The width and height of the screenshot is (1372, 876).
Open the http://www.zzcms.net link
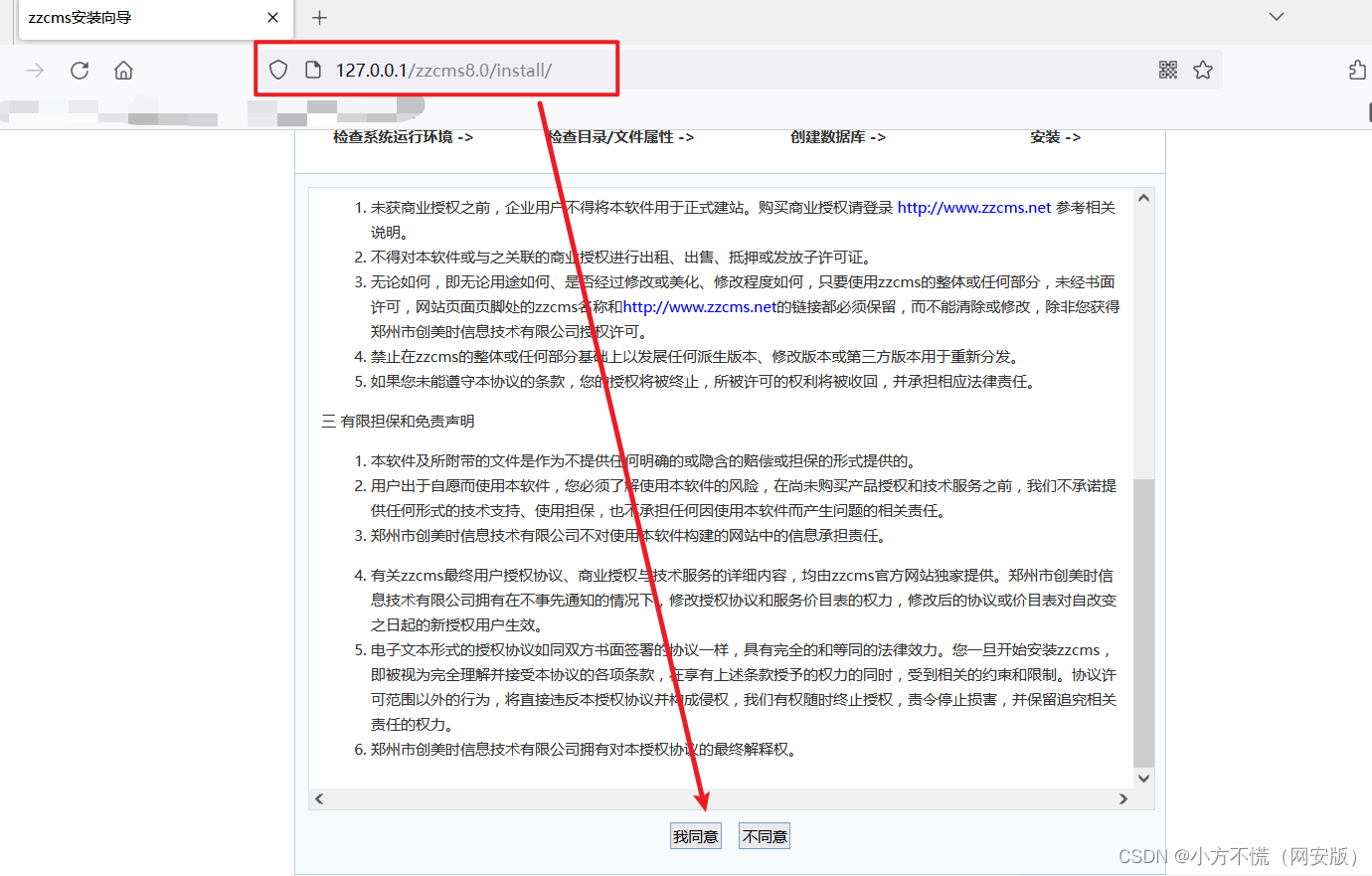point(973,207)
